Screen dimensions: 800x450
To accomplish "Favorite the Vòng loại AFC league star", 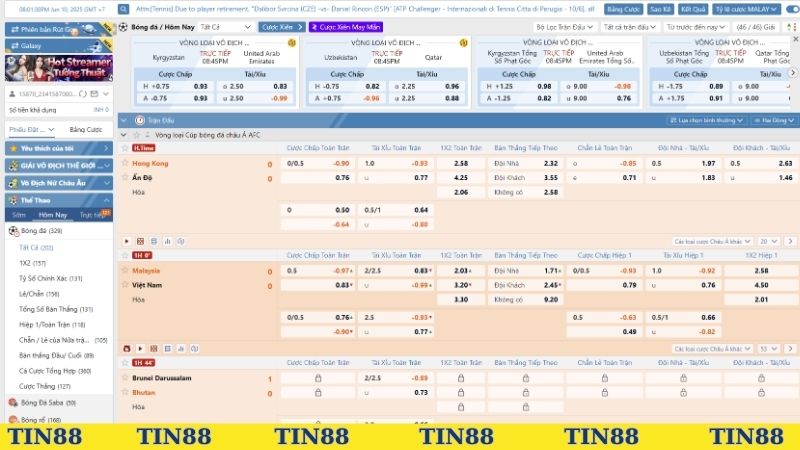I will pos(136,135).
